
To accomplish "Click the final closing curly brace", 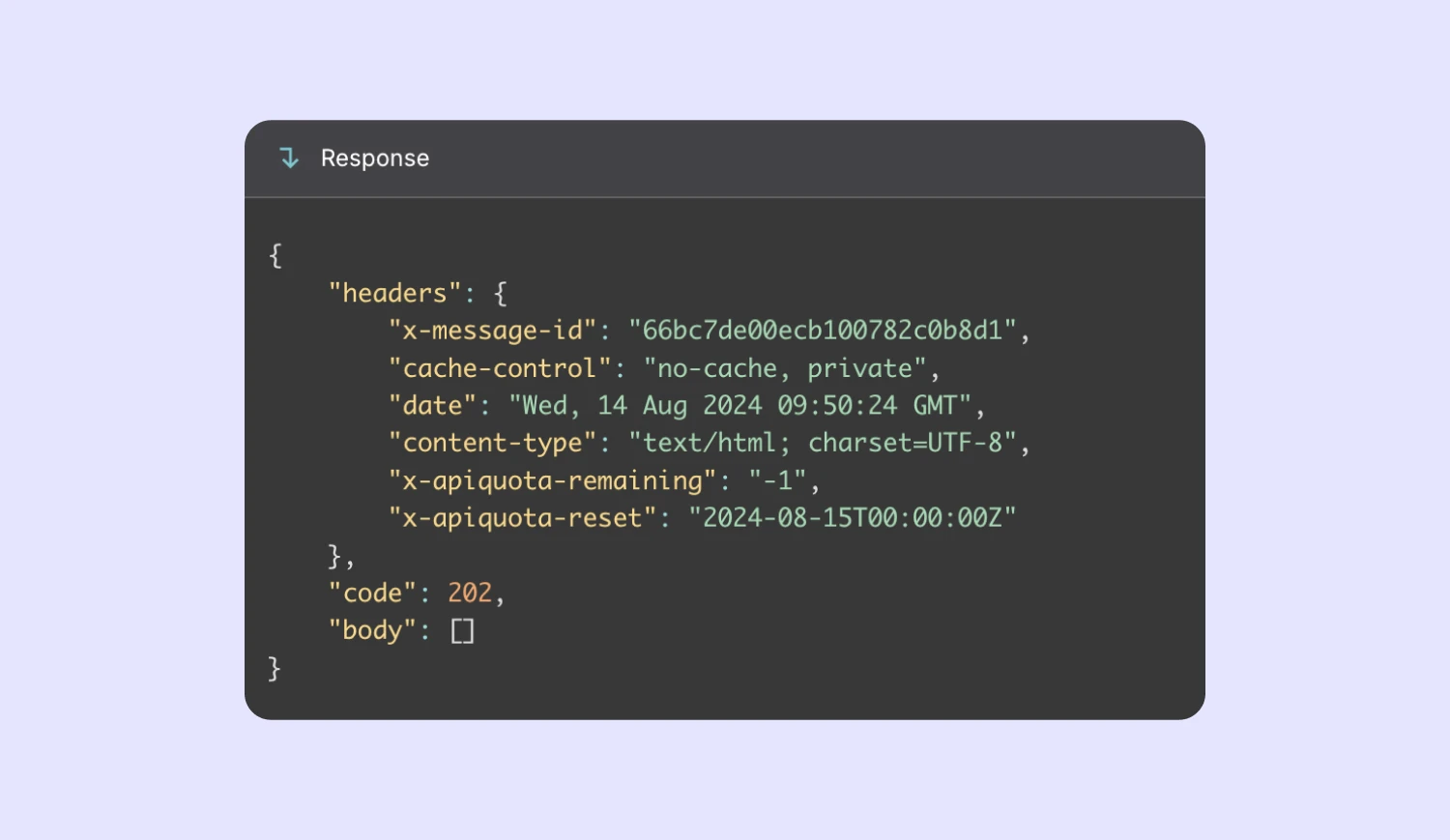I will coord(275,668).
